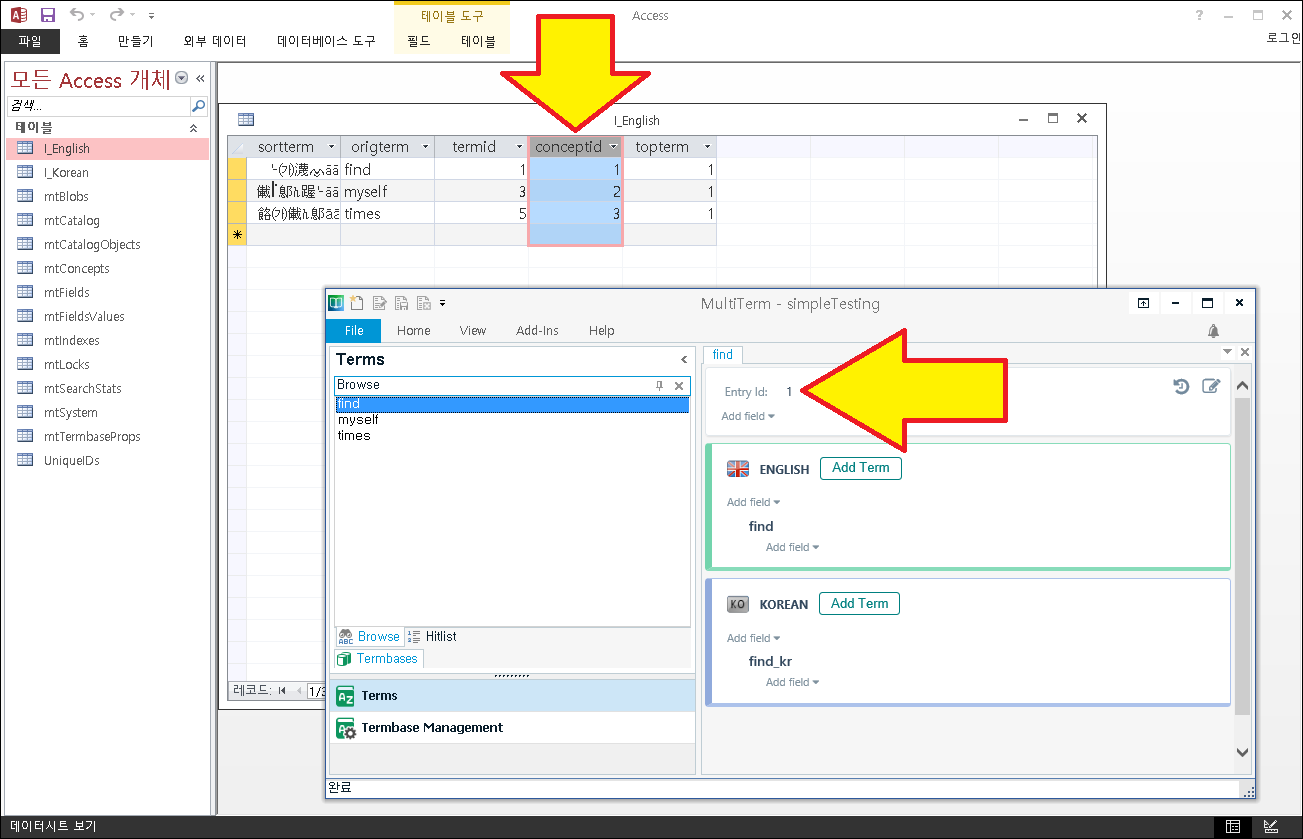Viewport: 1303px width, 839px height.
Task: Click the notifications bell icon in MultiTerm
Action: [1213, 331]
